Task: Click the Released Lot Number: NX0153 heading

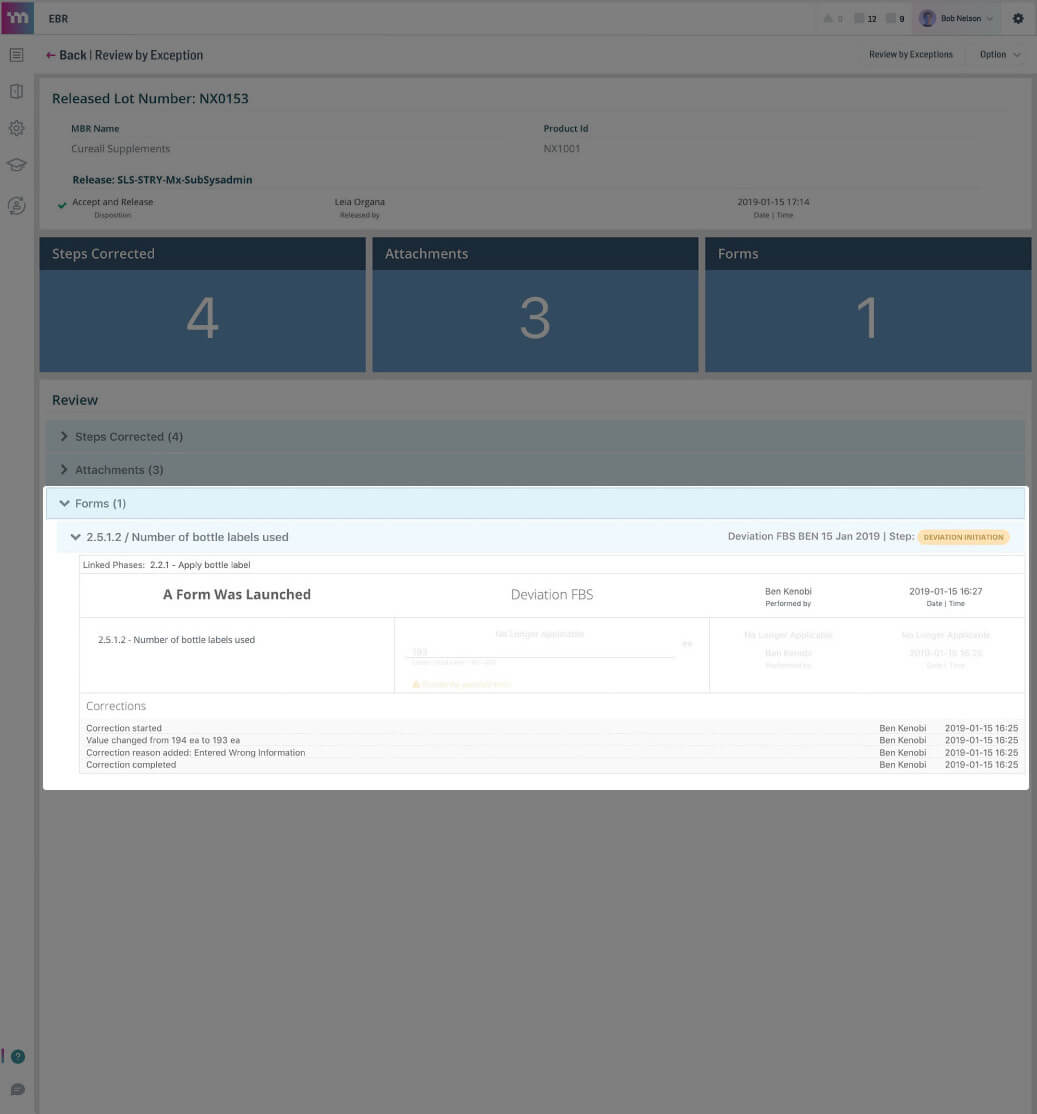Action: (x=150, y=98)
